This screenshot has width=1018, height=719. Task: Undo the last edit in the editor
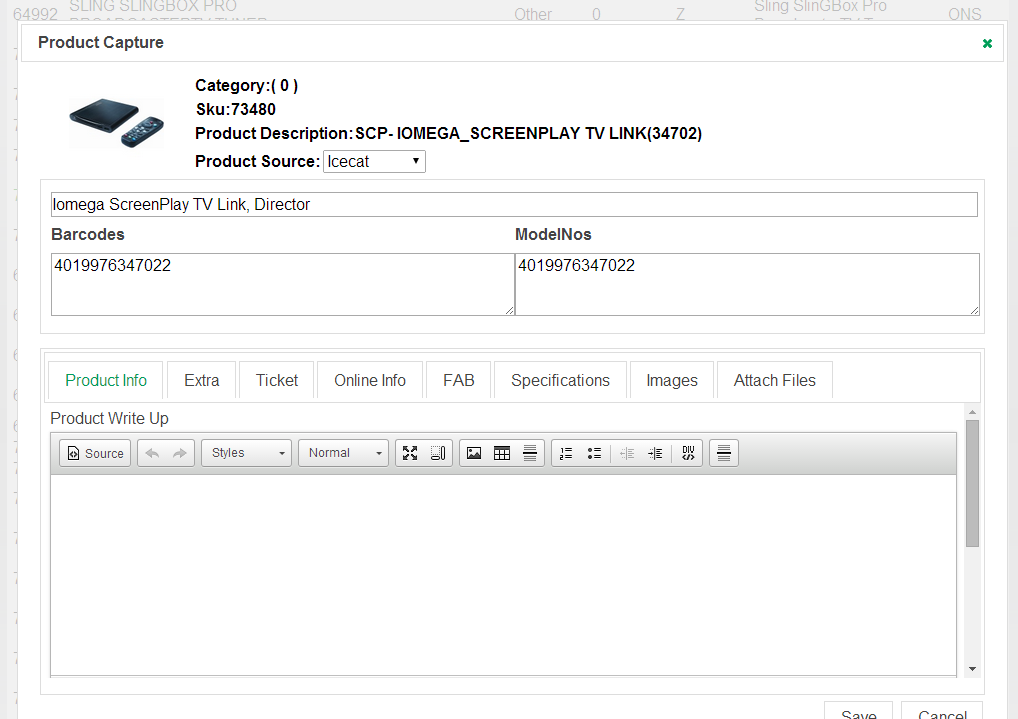coord(152,453)
